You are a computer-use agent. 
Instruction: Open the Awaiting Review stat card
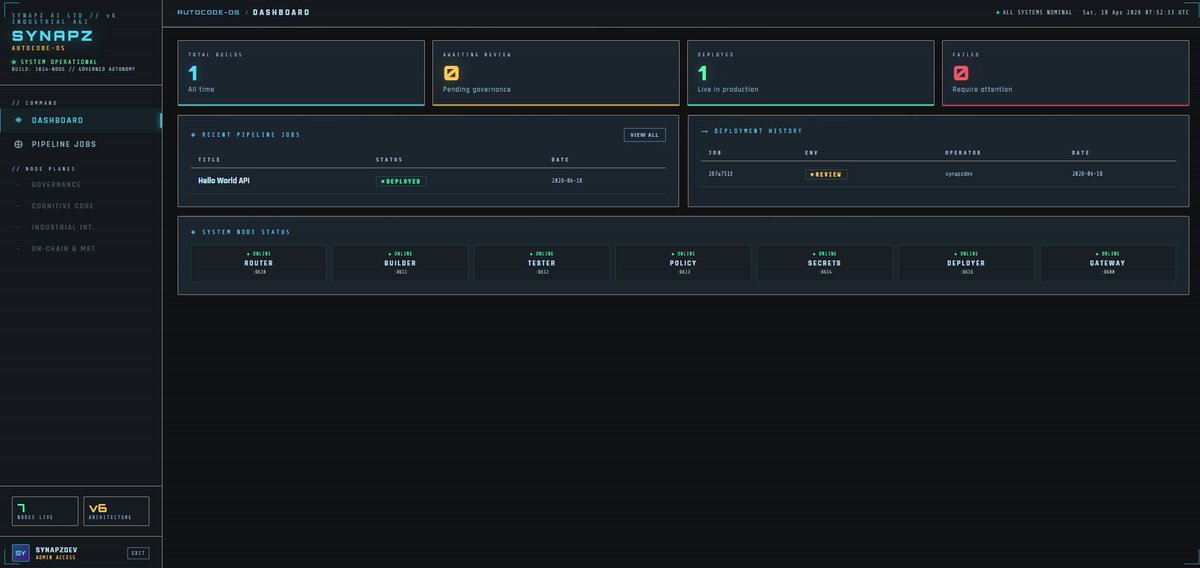(x=556, y=72)
